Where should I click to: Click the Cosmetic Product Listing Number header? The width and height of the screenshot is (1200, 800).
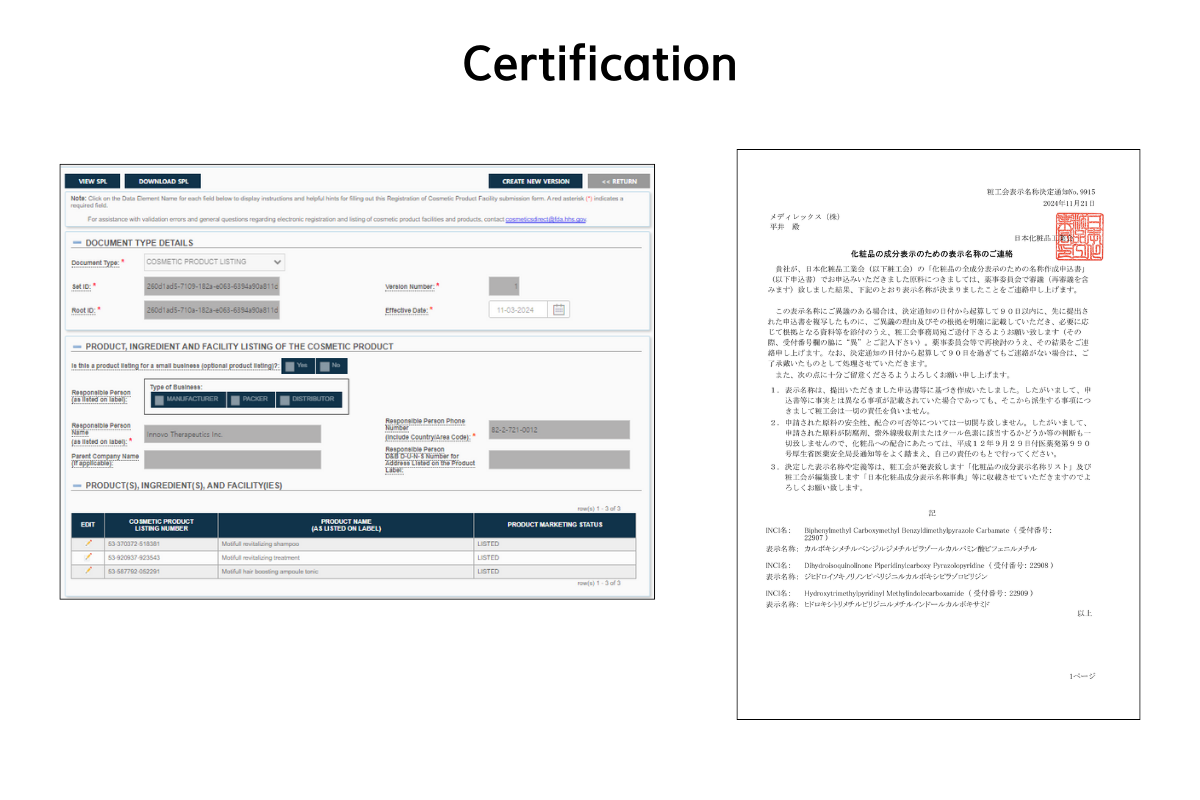pyautogui.click(x=161, y=525)
